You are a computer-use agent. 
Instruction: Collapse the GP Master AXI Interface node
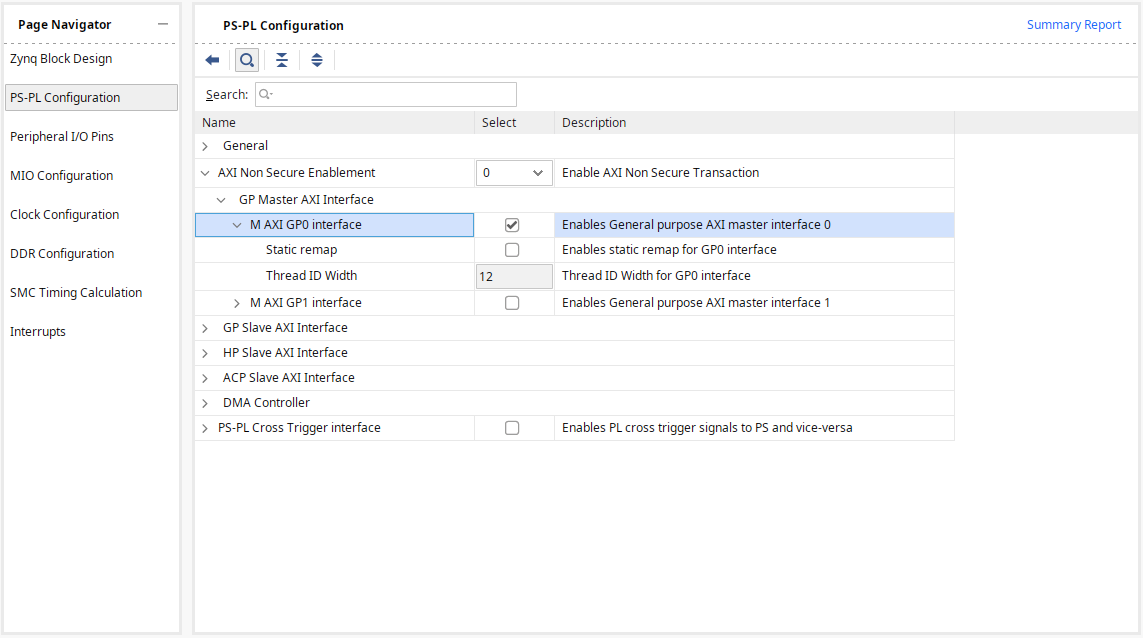click(221, 200)
